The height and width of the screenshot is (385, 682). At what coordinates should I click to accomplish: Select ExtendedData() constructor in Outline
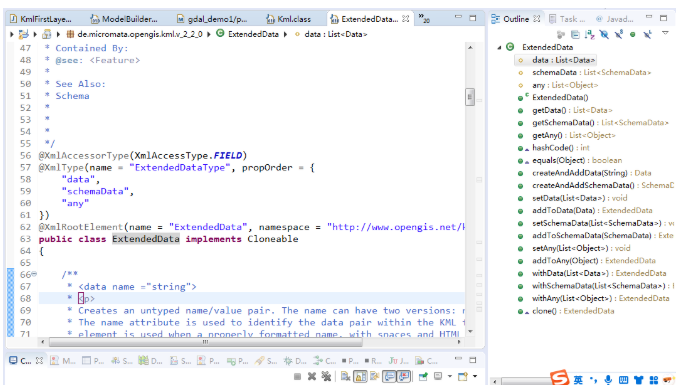pyautogui.click(x=554, y=97)
